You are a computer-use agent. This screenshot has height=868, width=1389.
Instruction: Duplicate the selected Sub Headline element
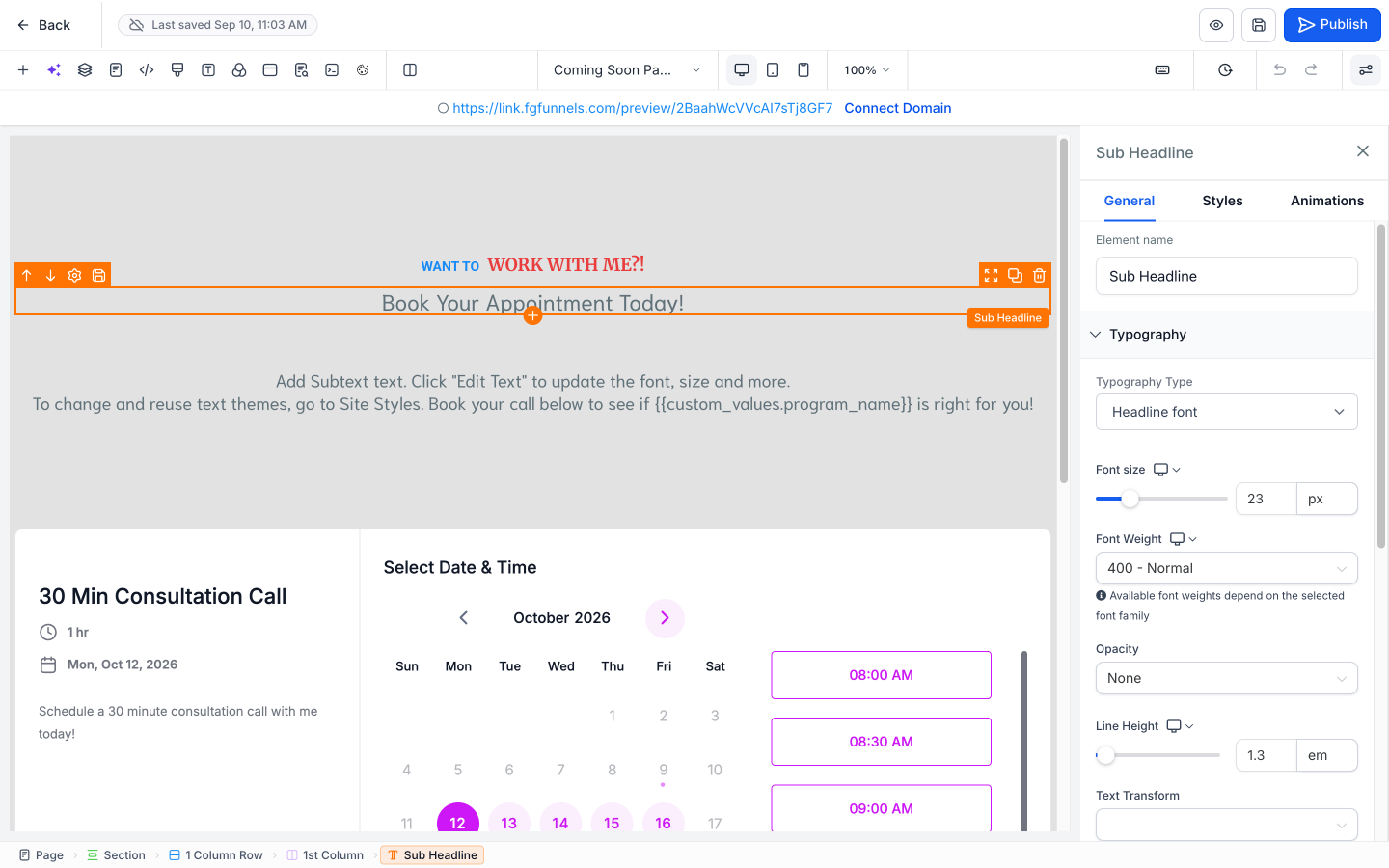click(x=1015, y=275)
